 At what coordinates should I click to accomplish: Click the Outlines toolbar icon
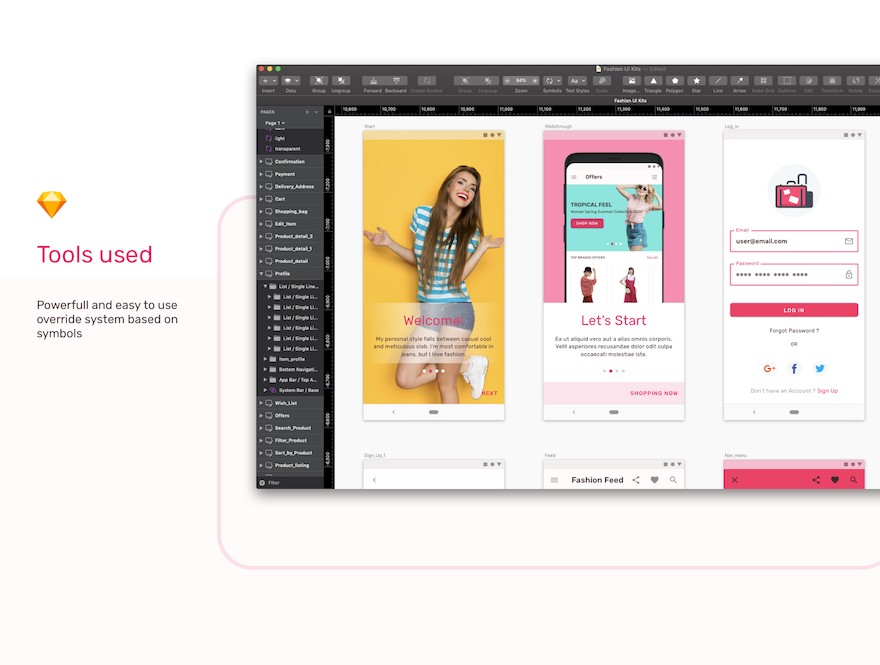(787, 81)
